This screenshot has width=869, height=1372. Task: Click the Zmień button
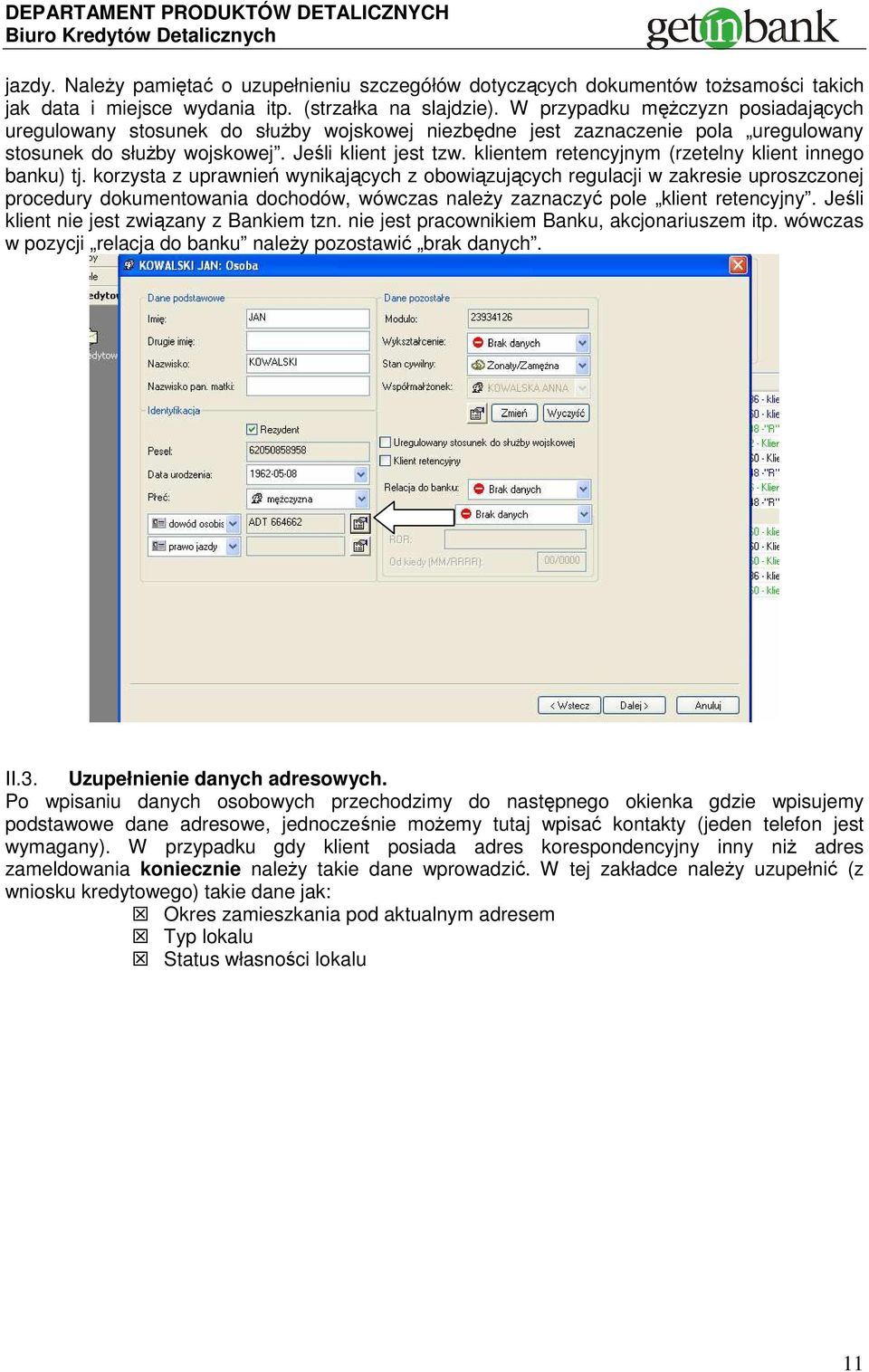coord(514,414)
